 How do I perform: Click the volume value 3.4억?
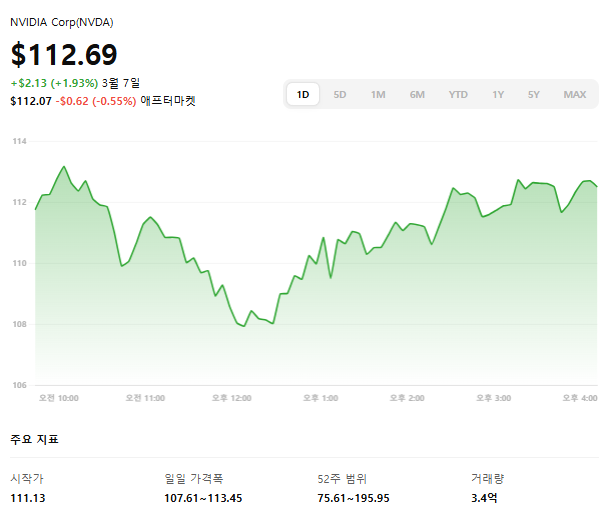coord(484,498)
